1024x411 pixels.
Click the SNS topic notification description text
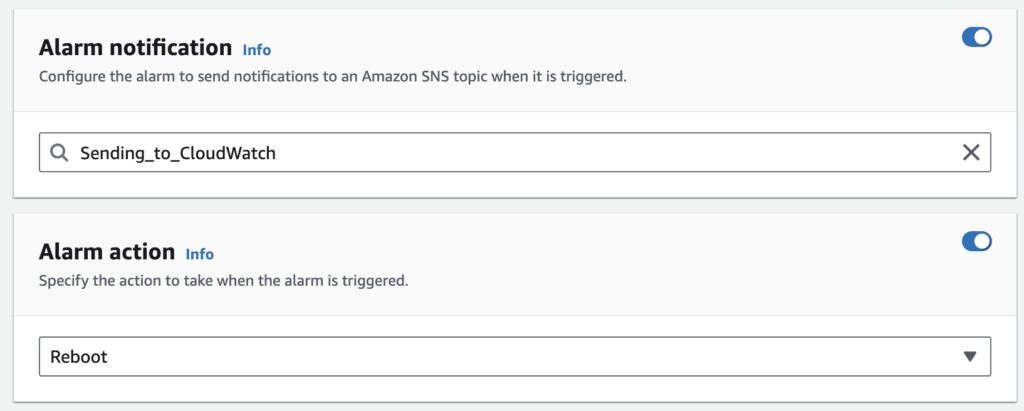(332, 77)
